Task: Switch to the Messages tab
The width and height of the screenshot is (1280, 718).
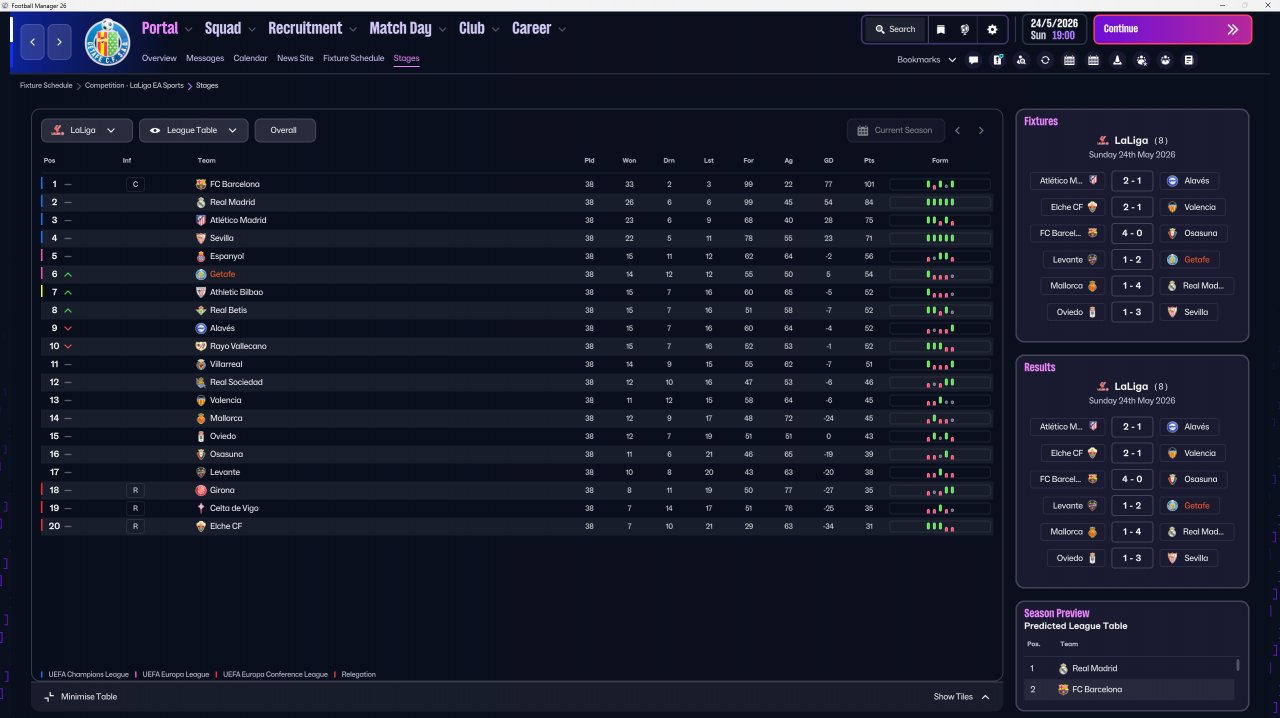Action: (x=205, y=58)
